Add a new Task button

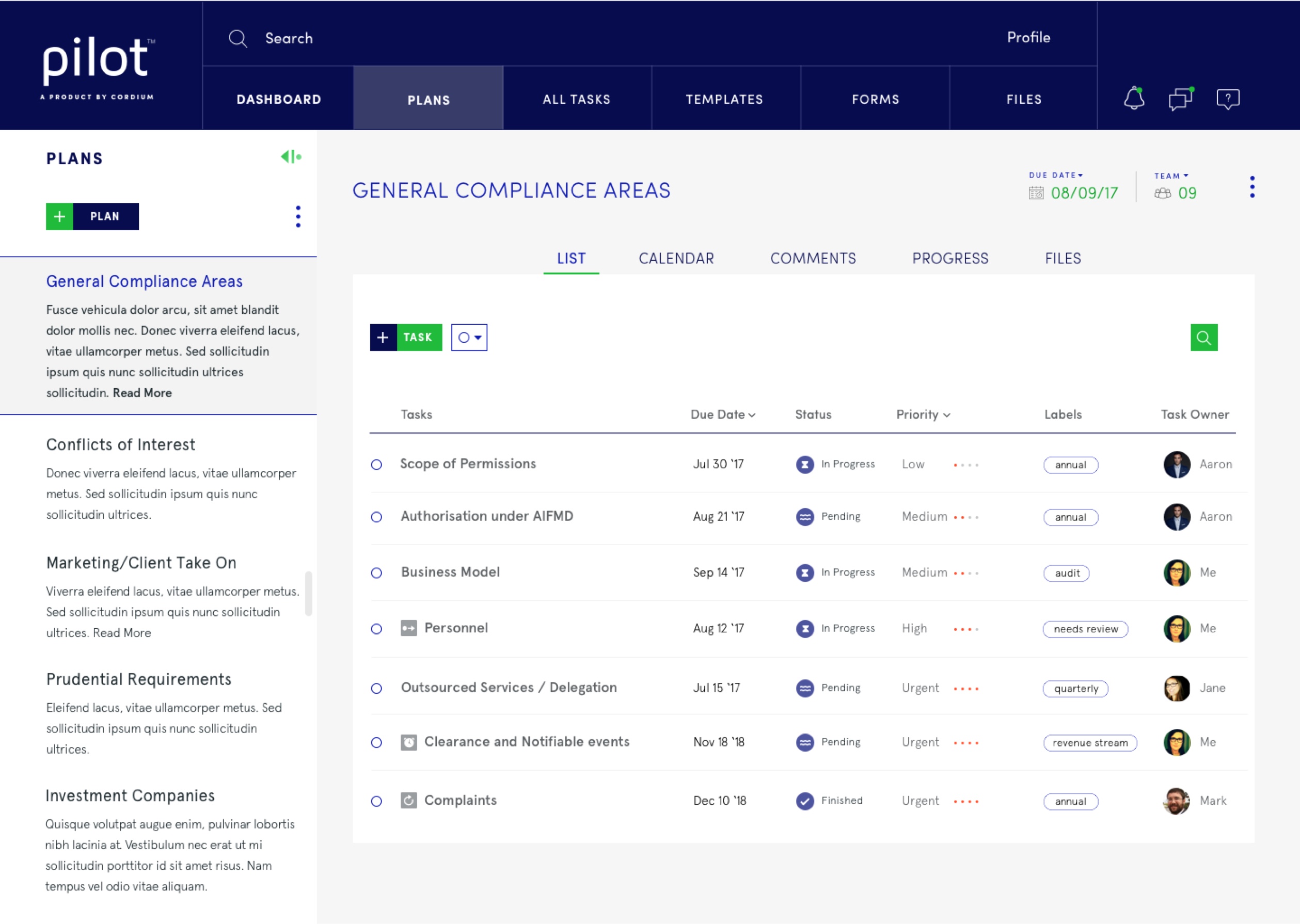406,338
